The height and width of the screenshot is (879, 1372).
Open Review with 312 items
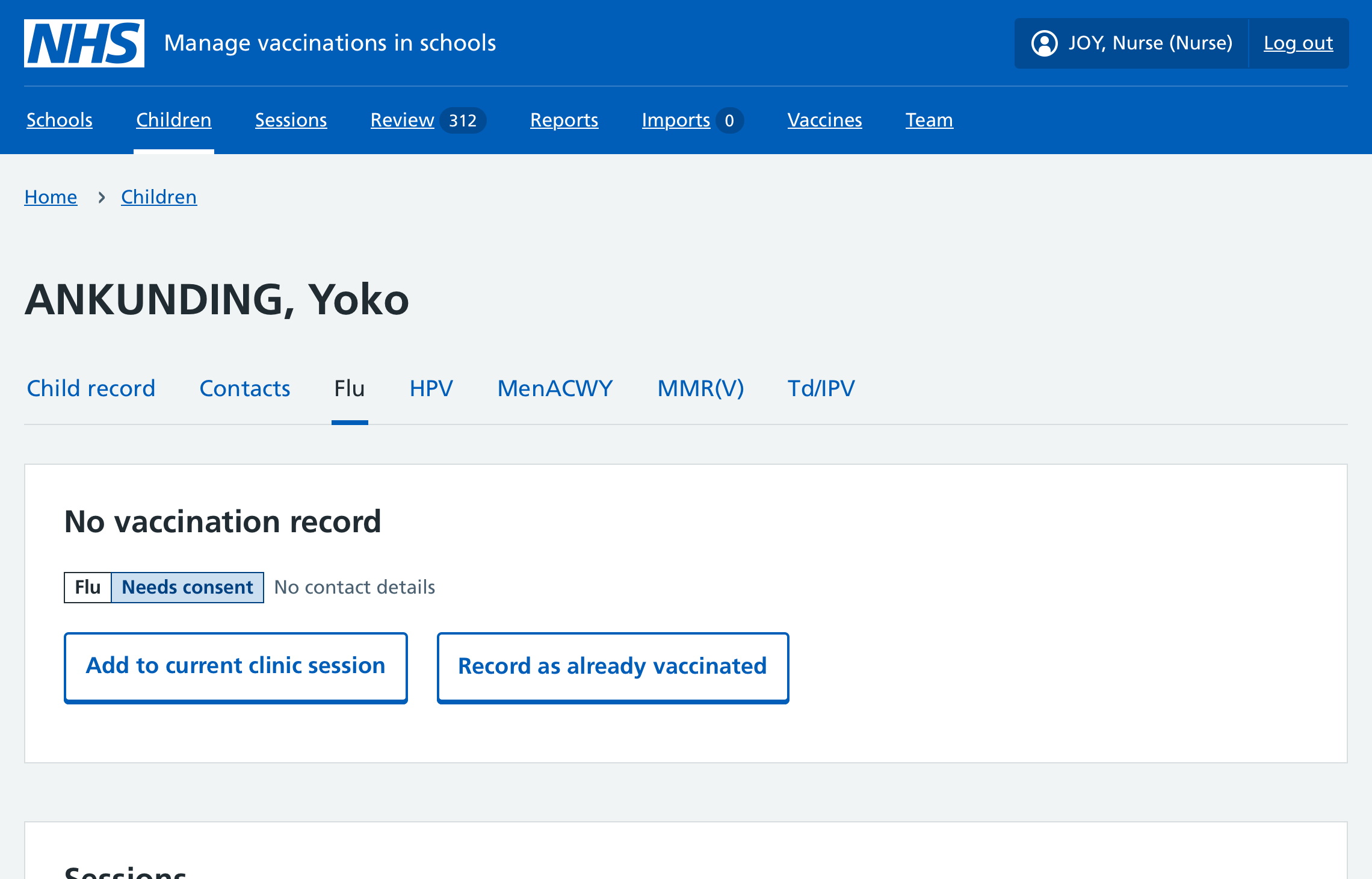pyautogui.click(x=428, y=120)
